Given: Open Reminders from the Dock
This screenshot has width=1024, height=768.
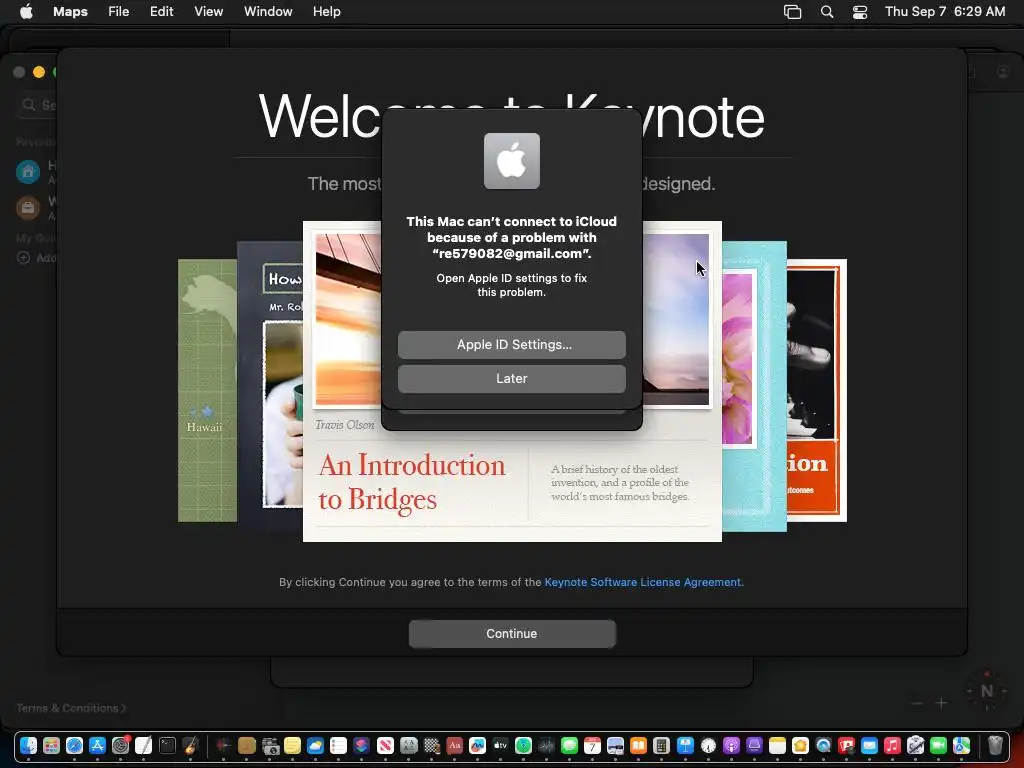Looking at the screenshot, I should (338, 745).
